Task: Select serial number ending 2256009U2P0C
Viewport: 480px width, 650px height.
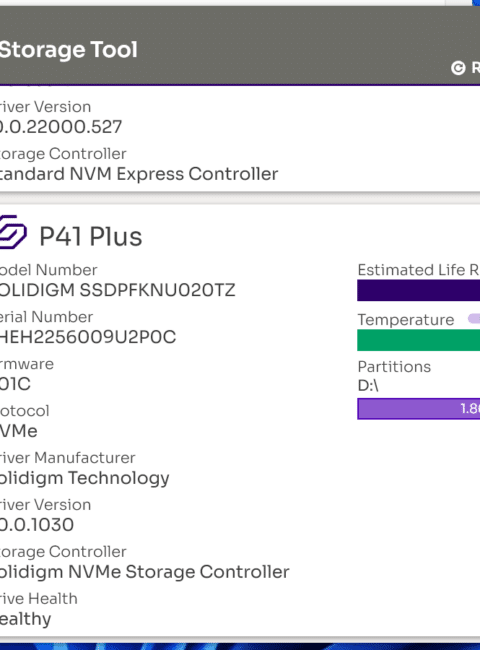Action: point(88,337)
